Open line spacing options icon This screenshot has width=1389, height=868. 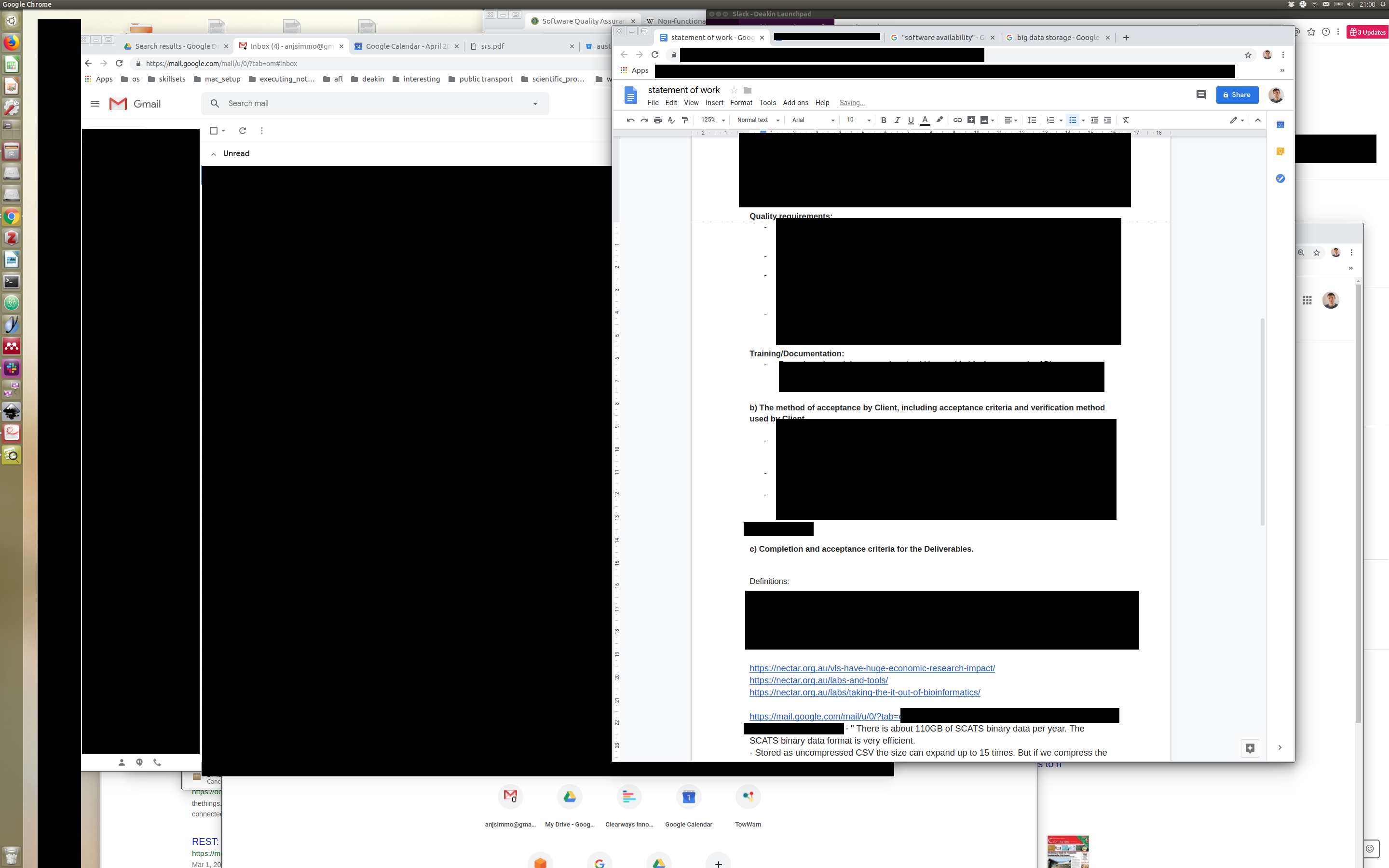[x=1032, y=120]
